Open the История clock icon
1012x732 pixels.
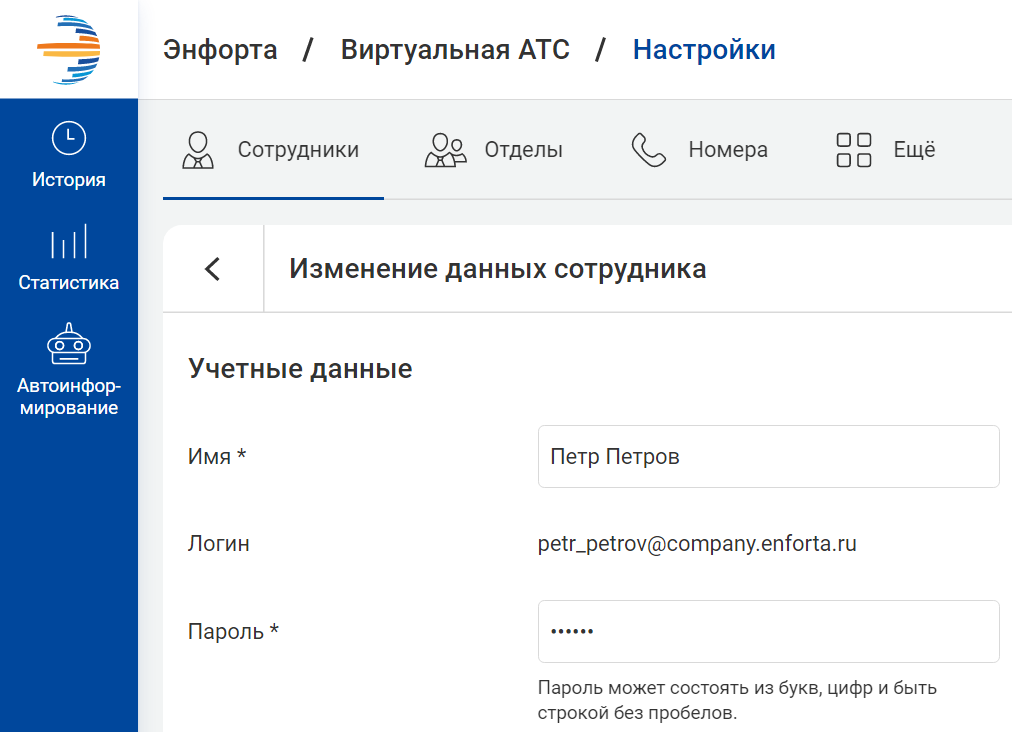click(68, 137)
